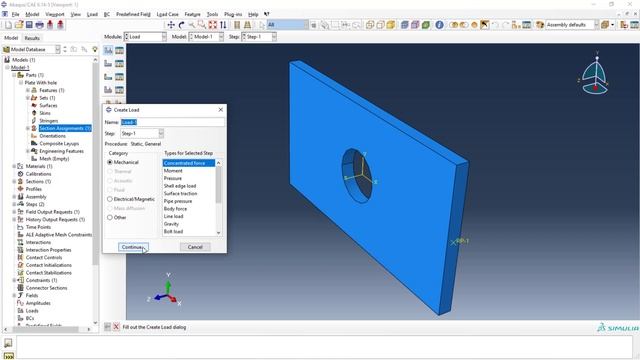Switch to the Model tab
The width and height of the screenshot is (640, 360).
(x=11, y=38)
